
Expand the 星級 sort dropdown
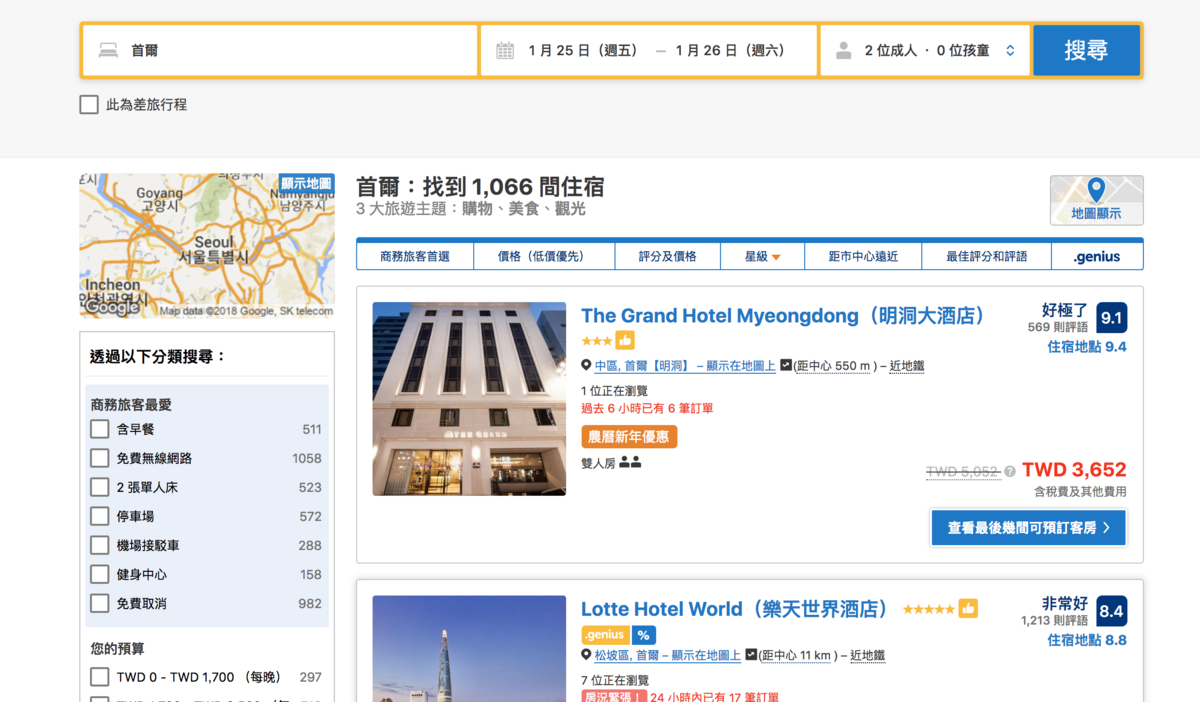pos(762,256)
